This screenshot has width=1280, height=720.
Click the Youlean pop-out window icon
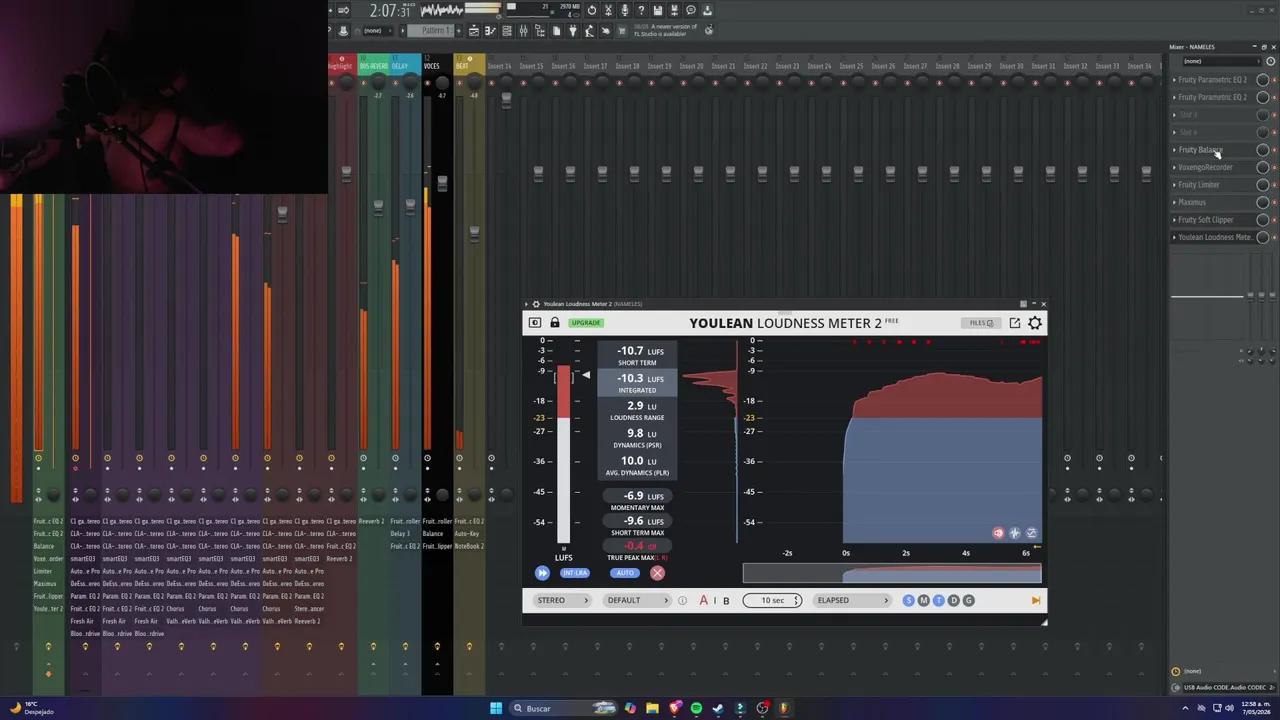click(1015, 323)
